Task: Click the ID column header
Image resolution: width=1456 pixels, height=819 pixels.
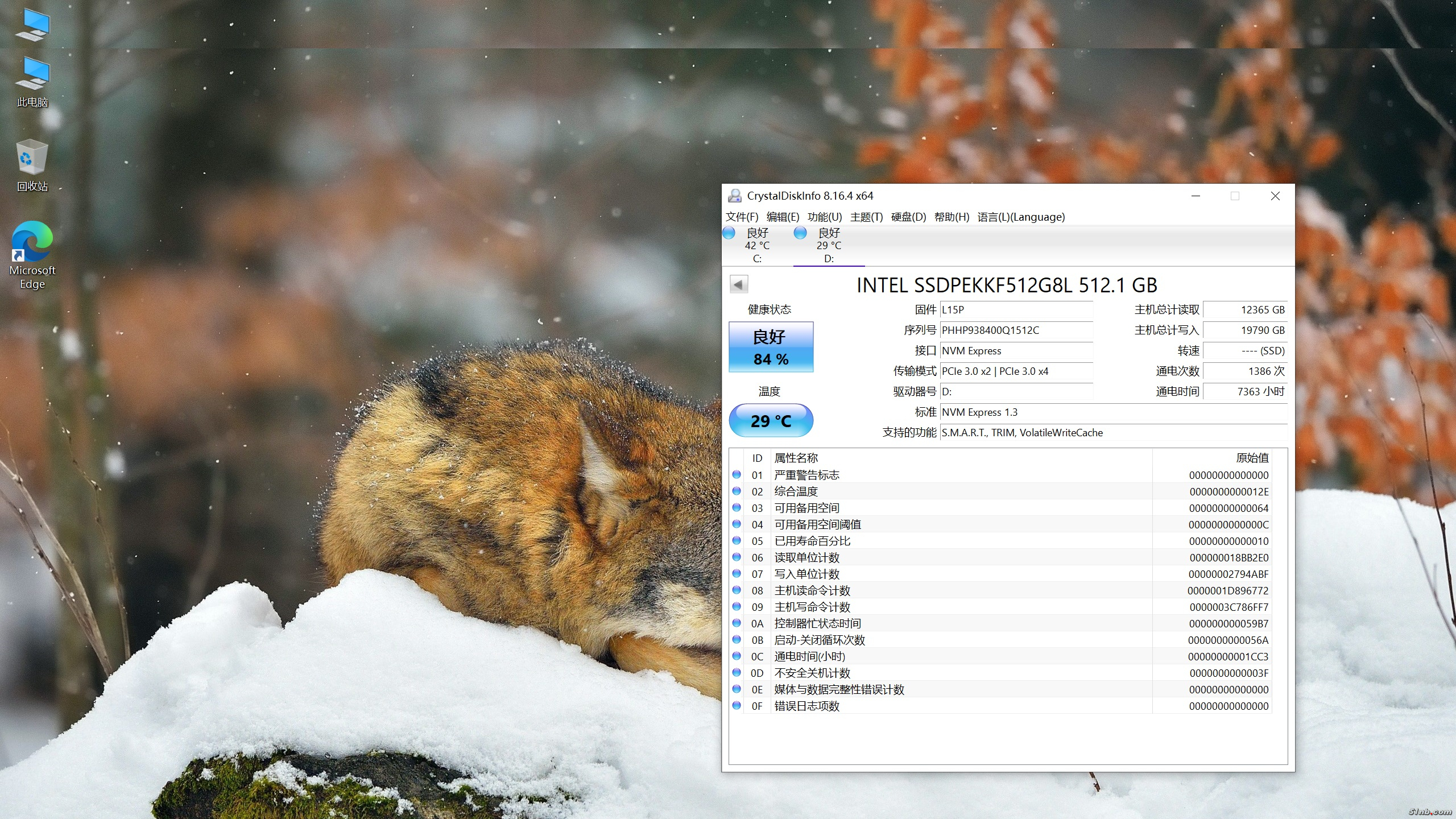Action: [757, 458]
